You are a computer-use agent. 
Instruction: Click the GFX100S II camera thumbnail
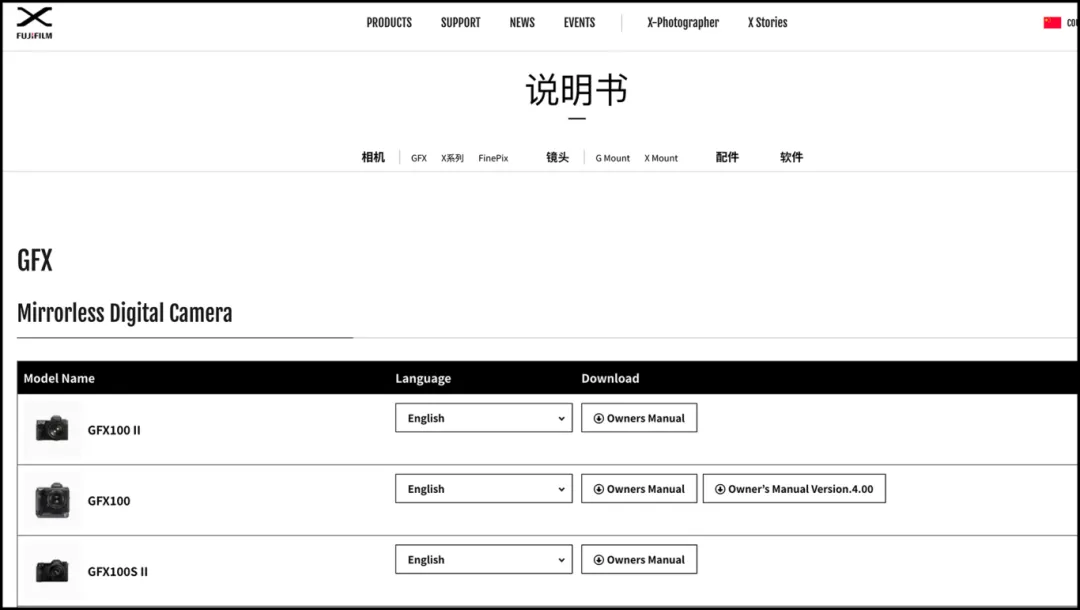coord(52,571)
